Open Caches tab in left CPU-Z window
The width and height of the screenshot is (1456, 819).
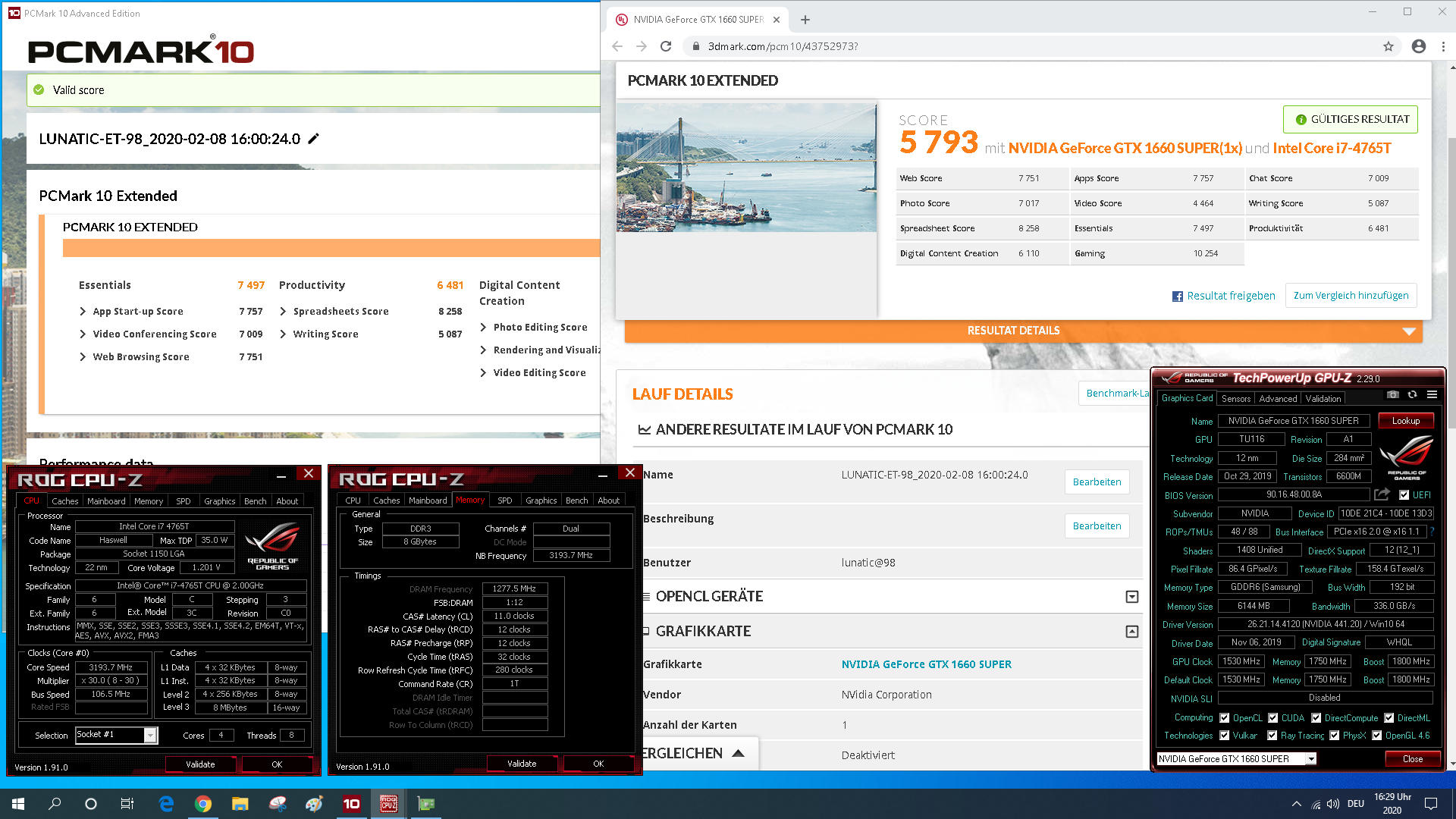click(x=64, y=501)
